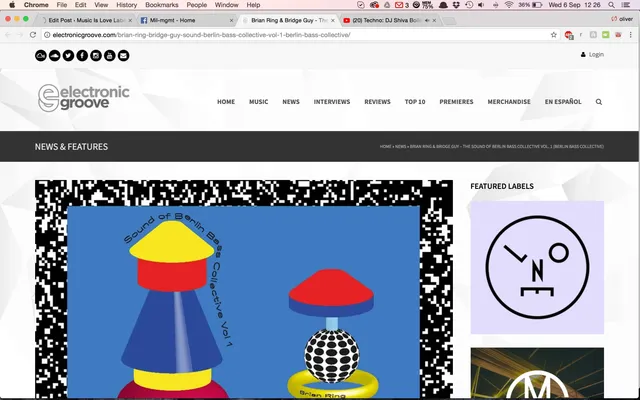Viewport: 640px width, 400px height.
Task: Click the Login link
Action: 592,55
